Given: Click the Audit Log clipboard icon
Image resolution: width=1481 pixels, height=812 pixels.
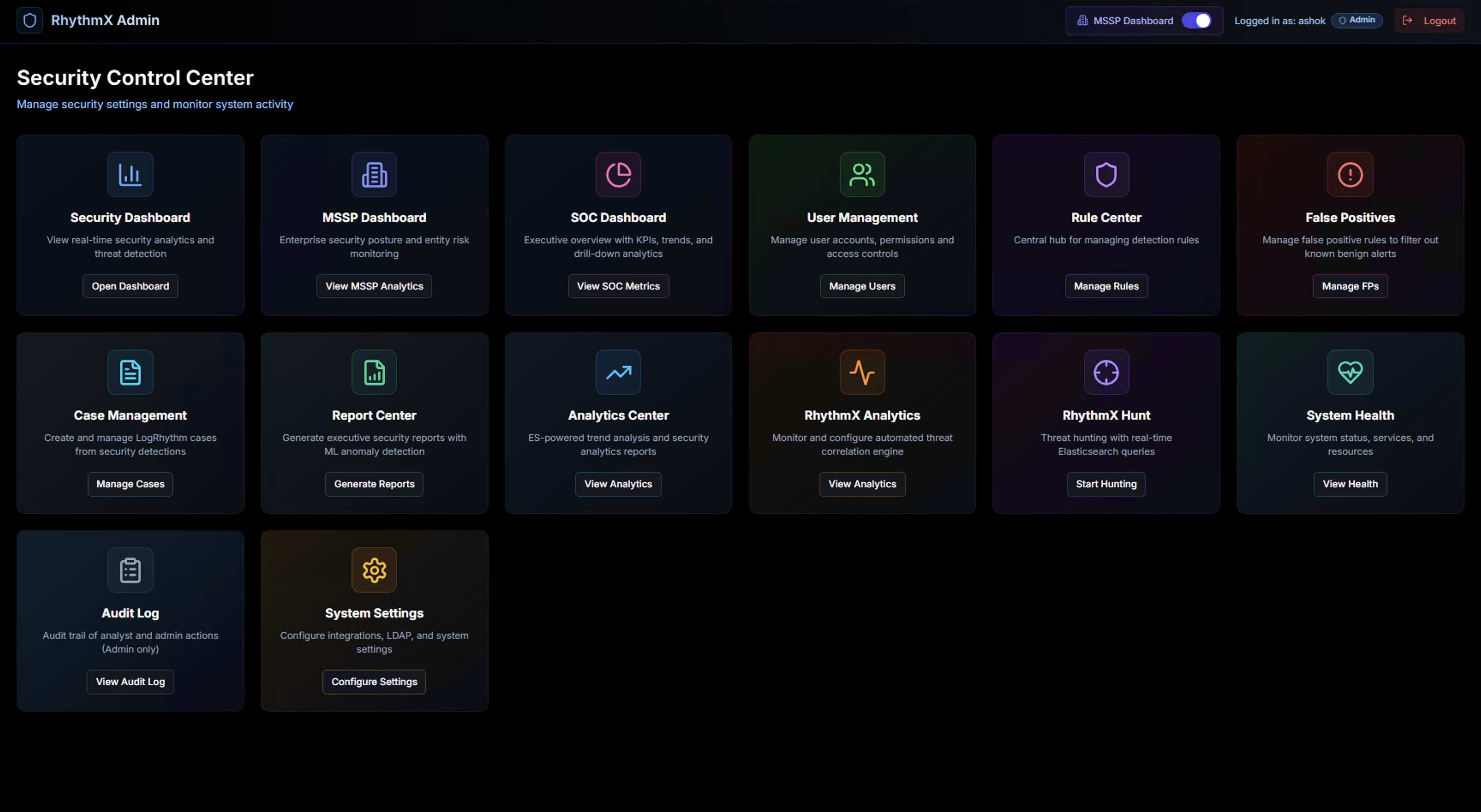Looking at the screenshot, I should pyautogui.click(x=130, y=570).
